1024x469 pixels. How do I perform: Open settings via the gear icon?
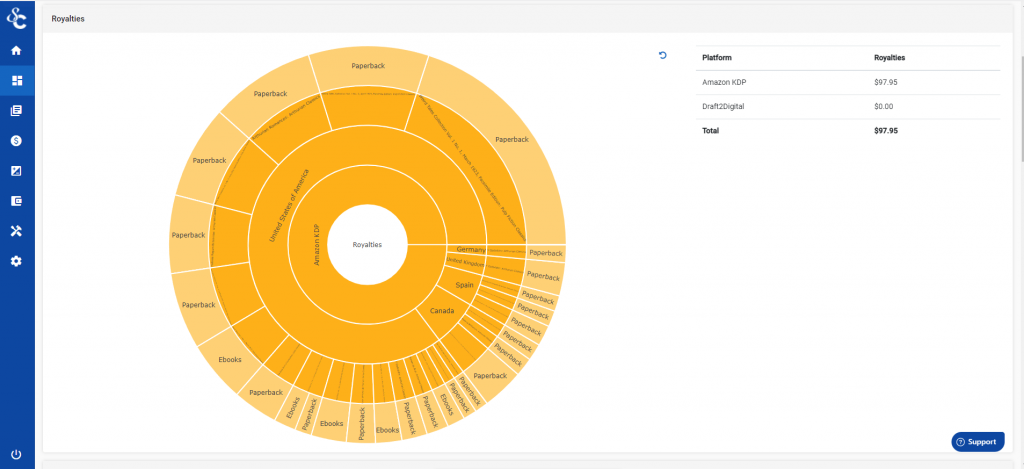(17, 261)
